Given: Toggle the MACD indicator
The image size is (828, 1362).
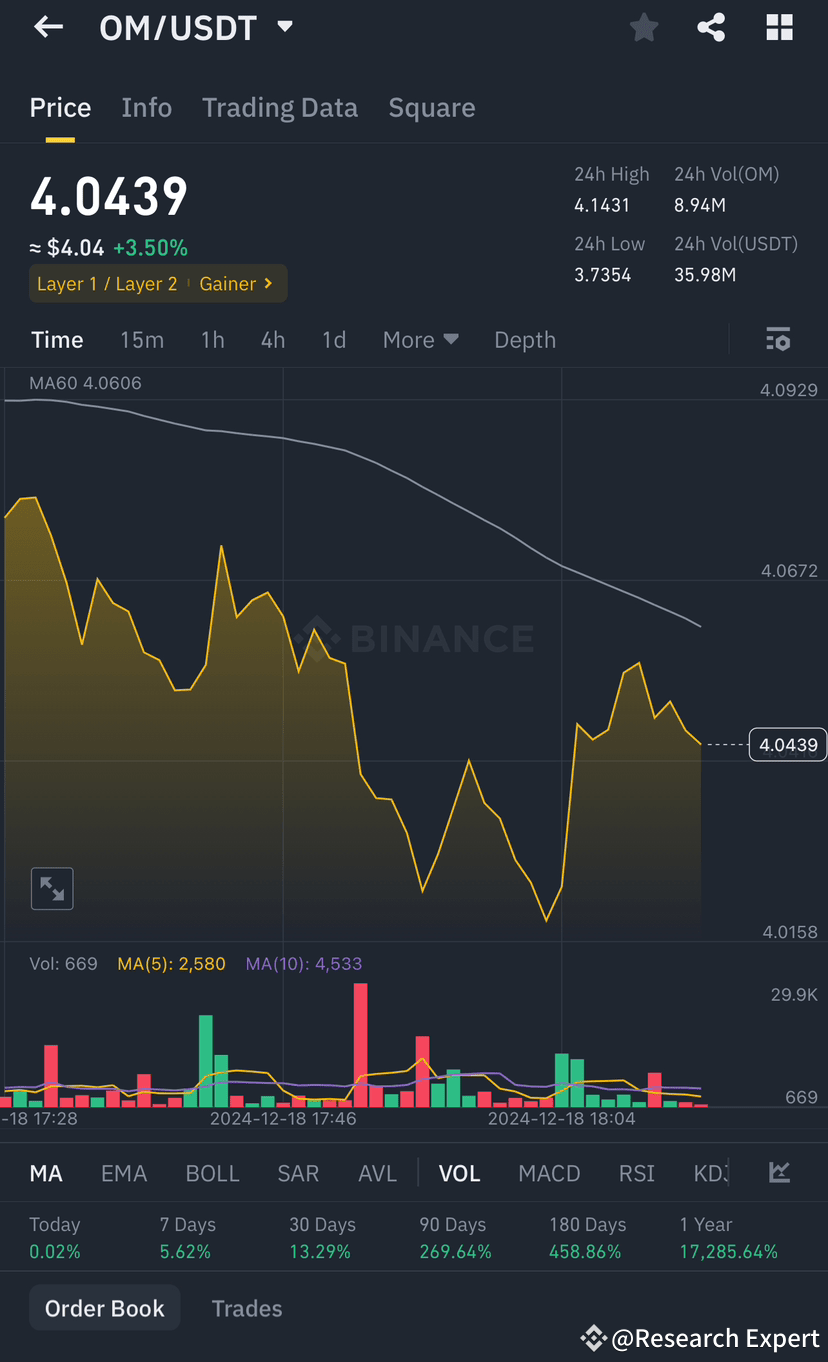Looking at the screenshot, I should tap(549, 1172).
